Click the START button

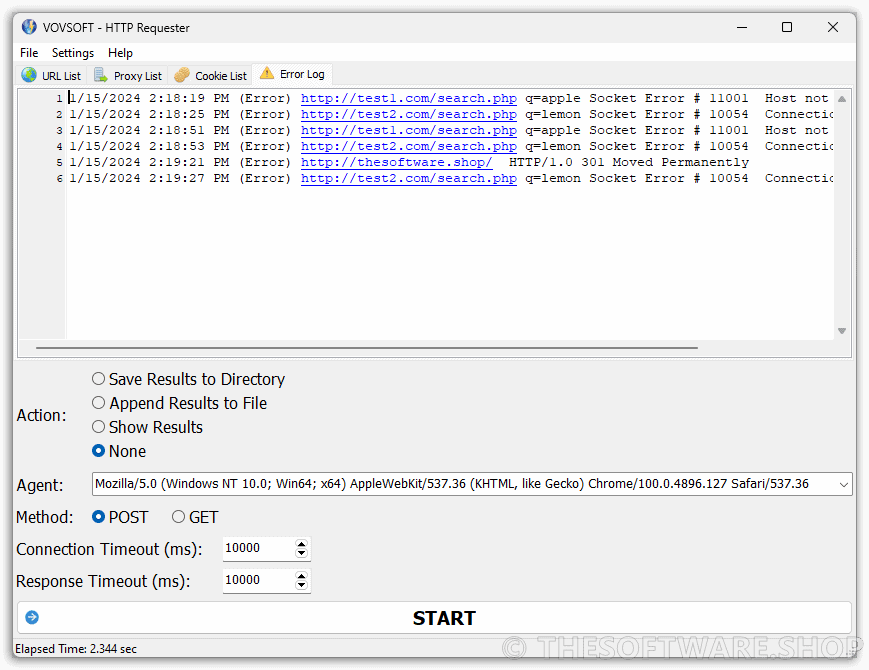click(434, 617)
